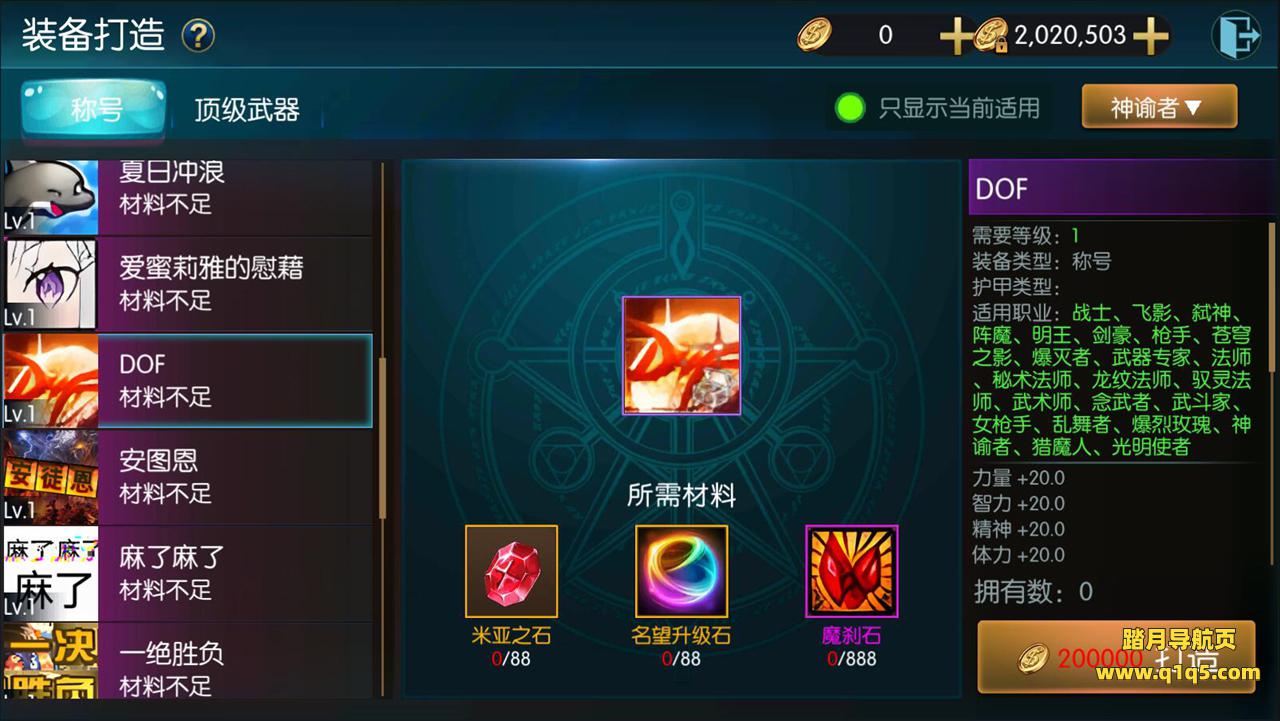This screenshot has width=1280, height=721.
Task: Click the 200000 gold craft button
Action: 1116,657
